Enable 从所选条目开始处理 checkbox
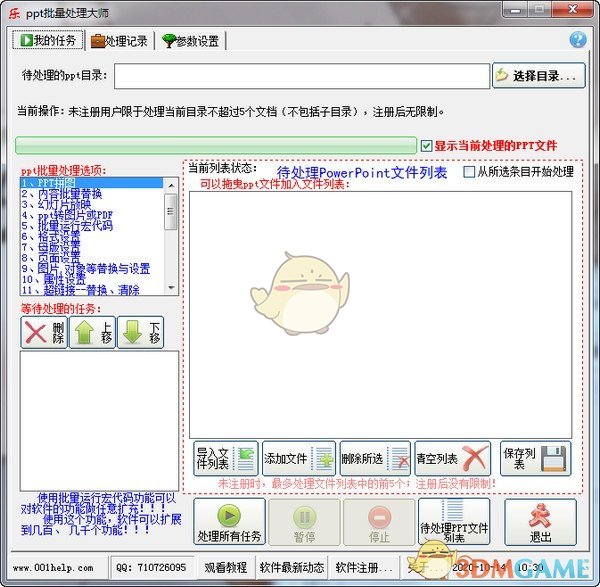The height and width of the screenshot is (587, 600). pos(469,171)
